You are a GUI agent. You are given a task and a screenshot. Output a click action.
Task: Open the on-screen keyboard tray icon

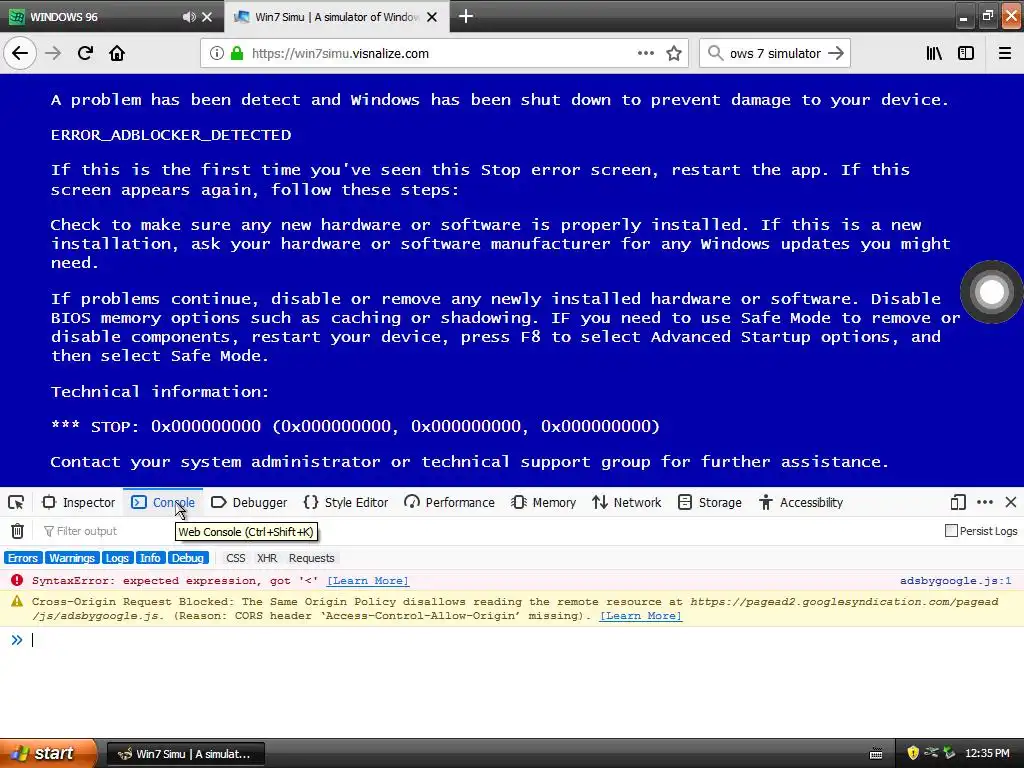[876, 754]
